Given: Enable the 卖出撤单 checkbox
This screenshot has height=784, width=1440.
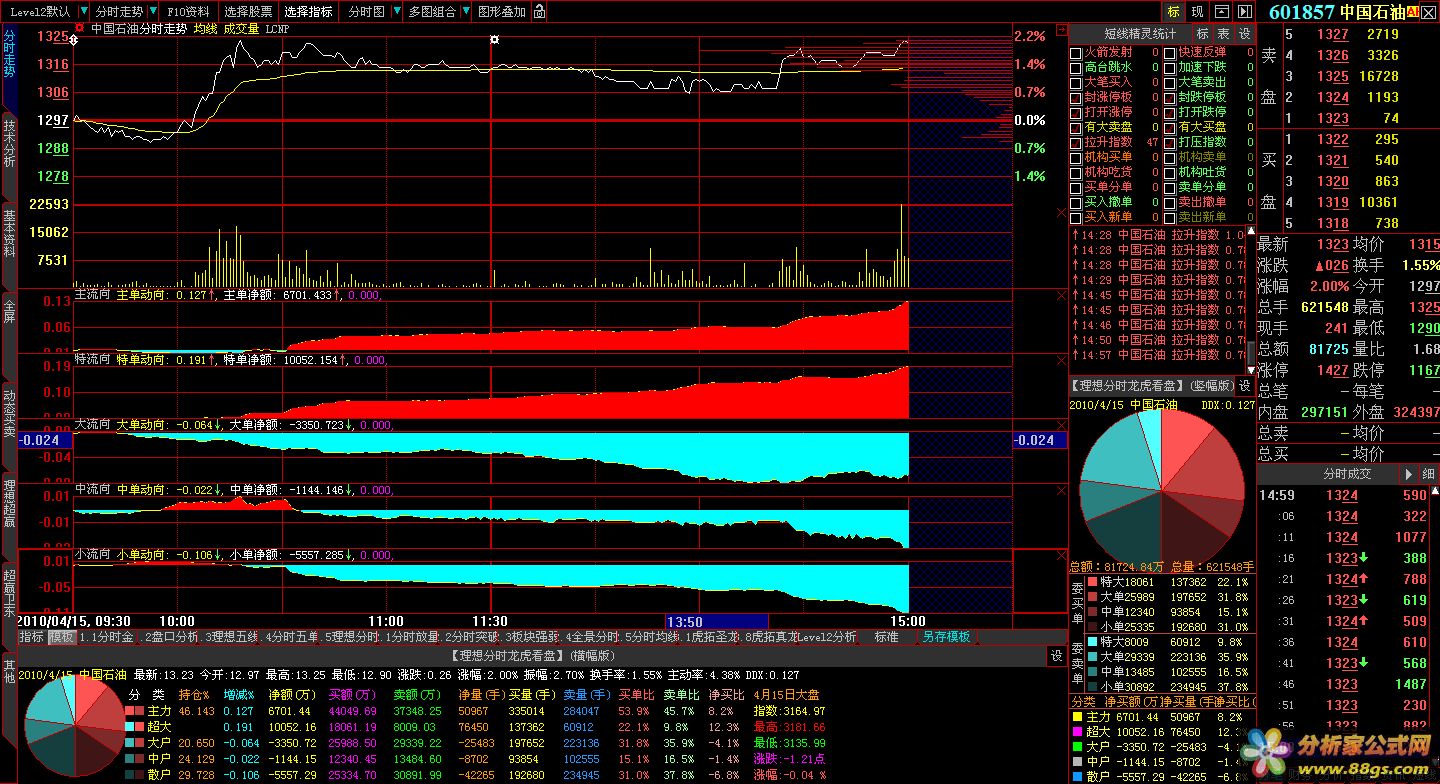Looking at the screenshot, I should click(1170, 203).
